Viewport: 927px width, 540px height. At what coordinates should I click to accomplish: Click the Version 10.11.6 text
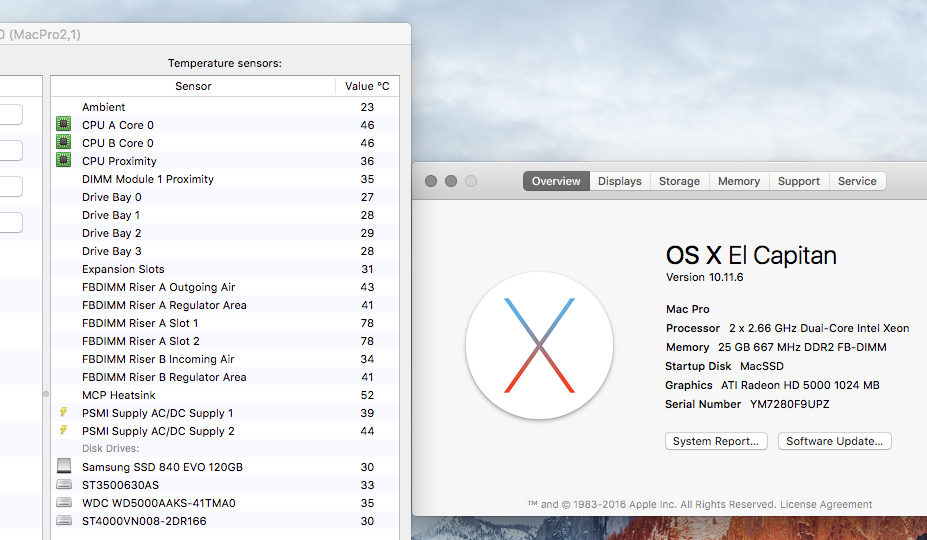pyautogui.click(x=704, y=277)
